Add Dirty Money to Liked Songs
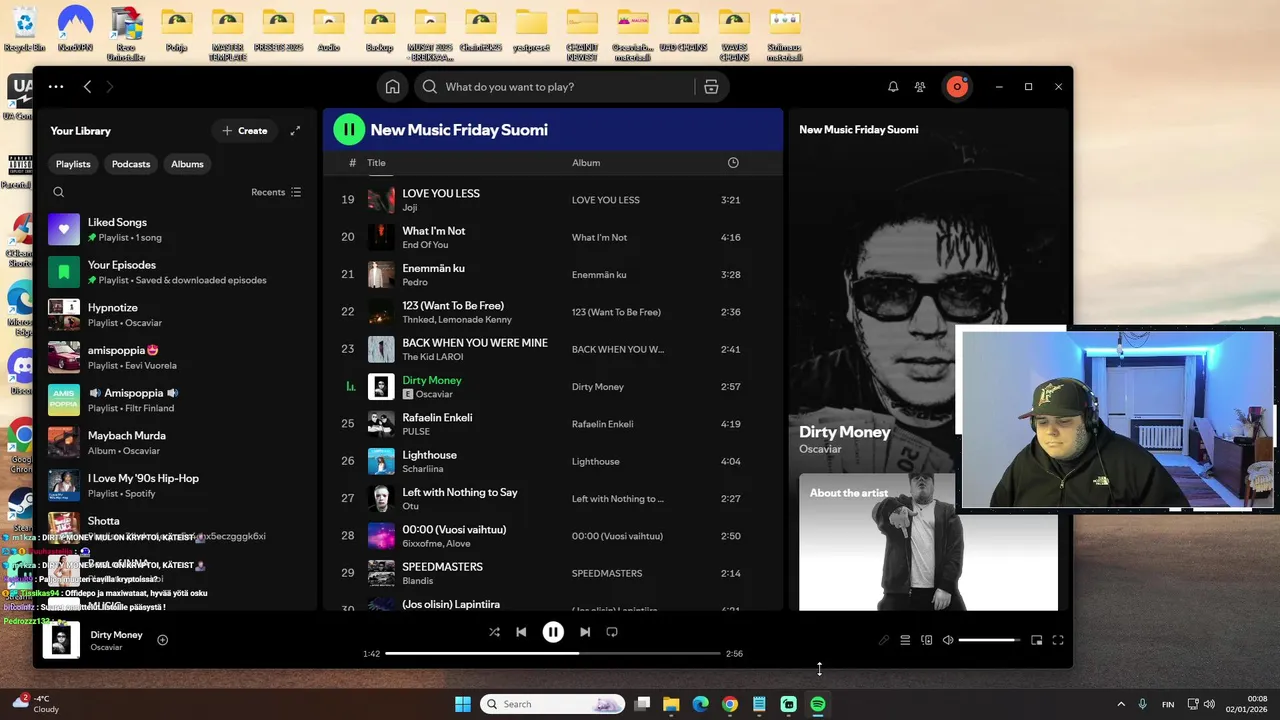 tap(163, 640)
